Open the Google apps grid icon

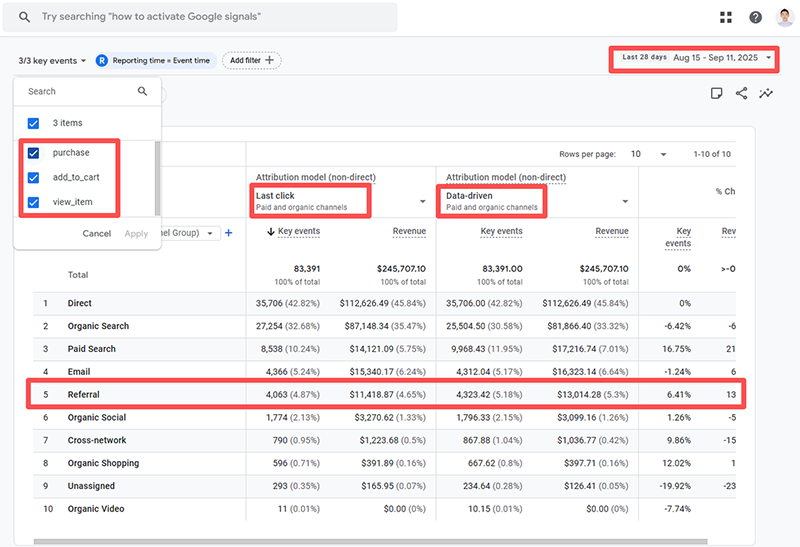point(725,17)
